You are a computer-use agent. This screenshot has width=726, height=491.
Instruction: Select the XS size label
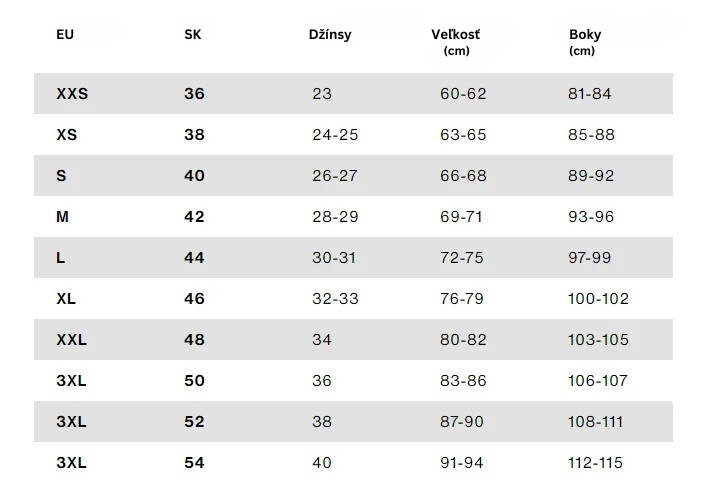[67, 135]
